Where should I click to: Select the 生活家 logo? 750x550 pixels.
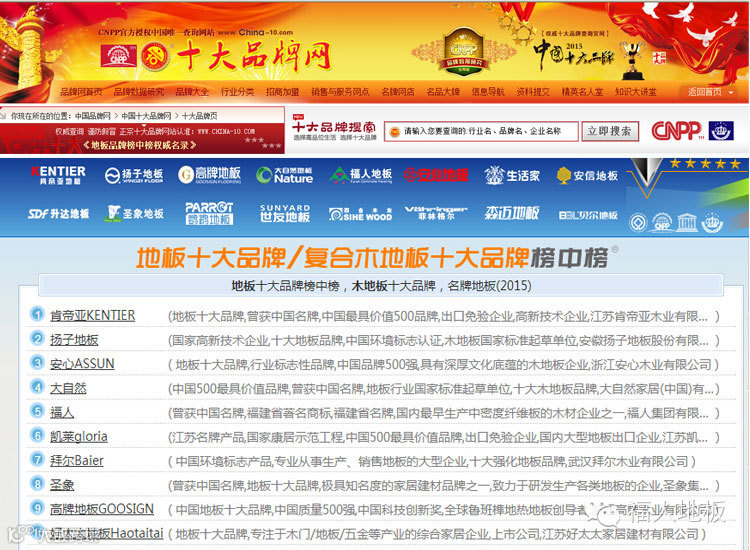(x=512, y=176)
